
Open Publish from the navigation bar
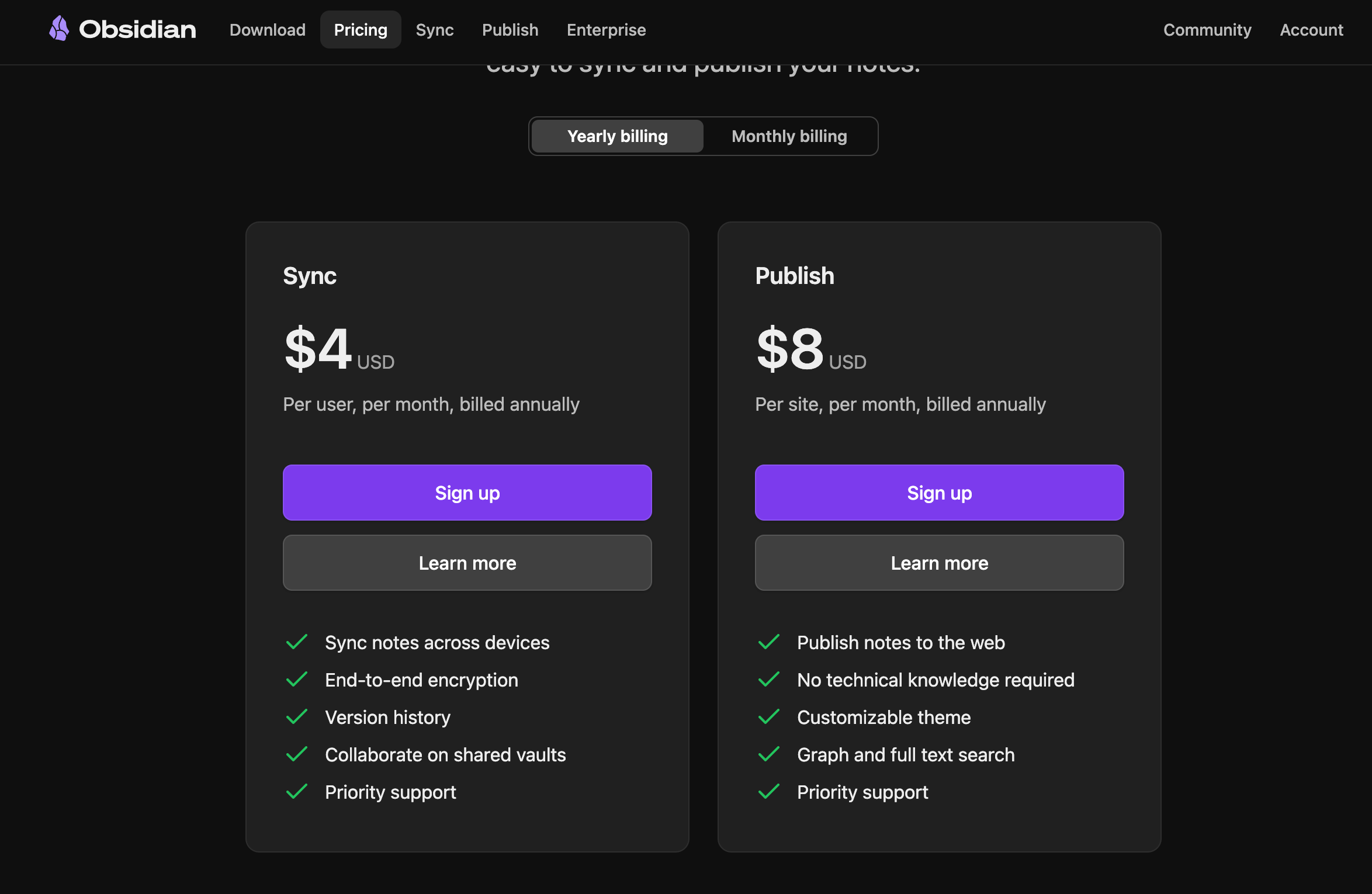tap(510, 30)
